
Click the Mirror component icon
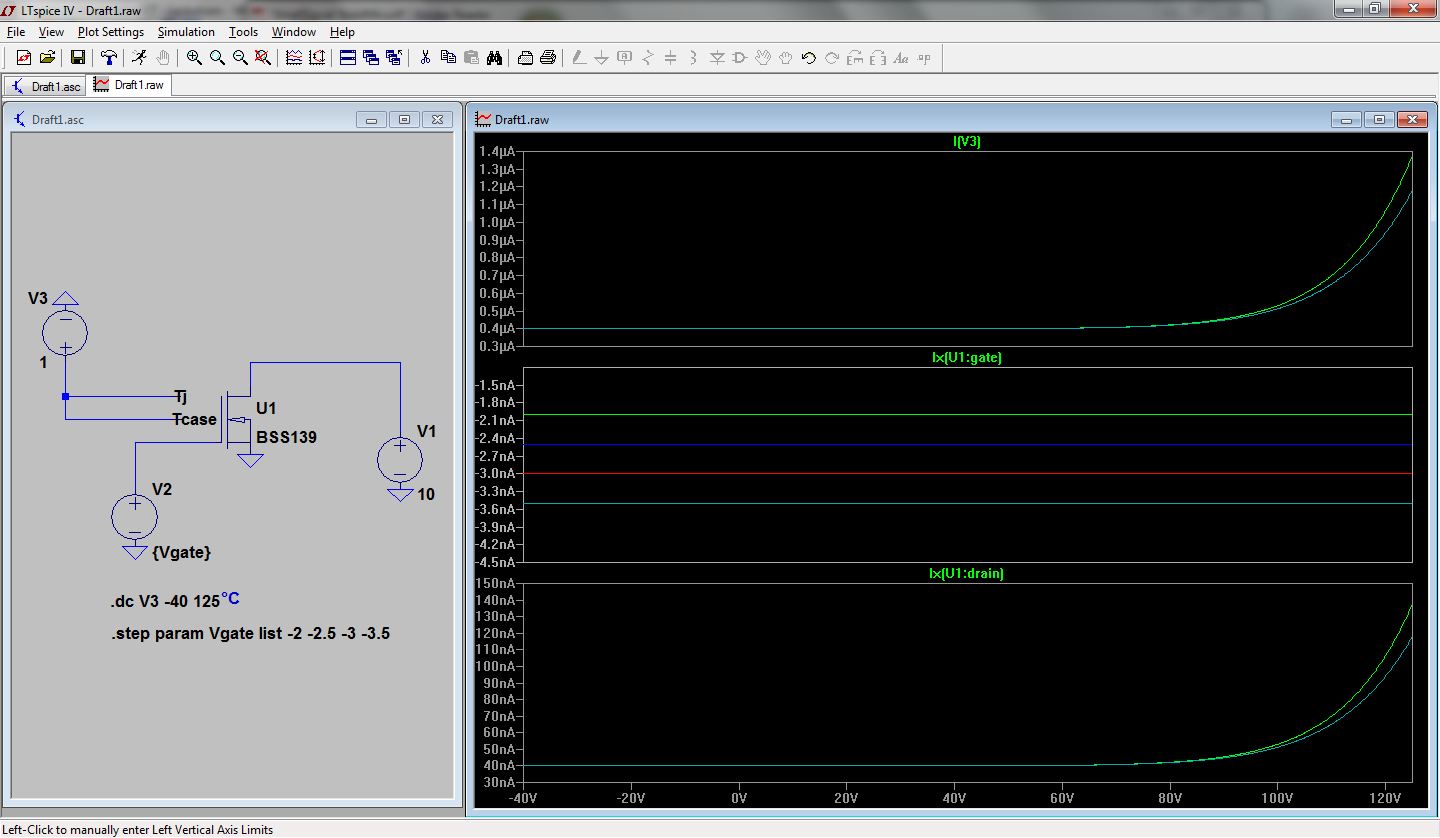878,58
